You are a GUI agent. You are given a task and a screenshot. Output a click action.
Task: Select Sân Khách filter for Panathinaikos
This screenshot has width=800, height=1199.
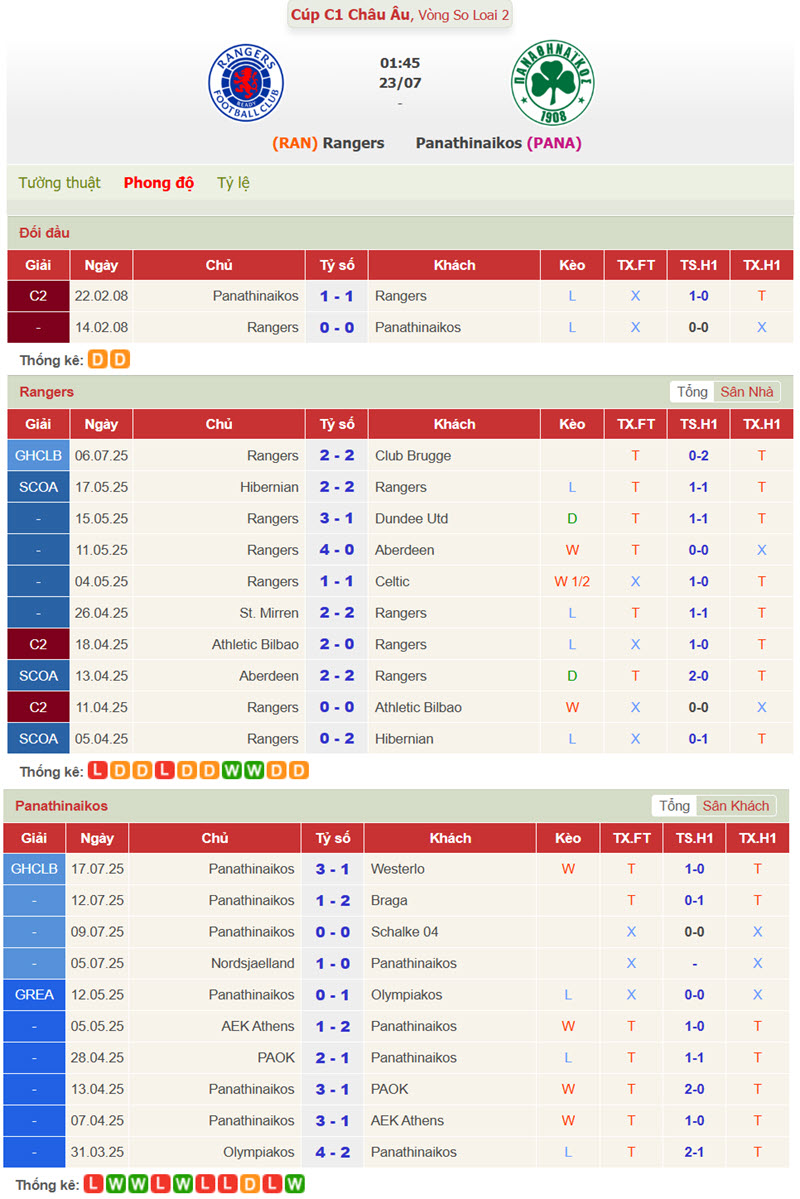tap(736, 805)
